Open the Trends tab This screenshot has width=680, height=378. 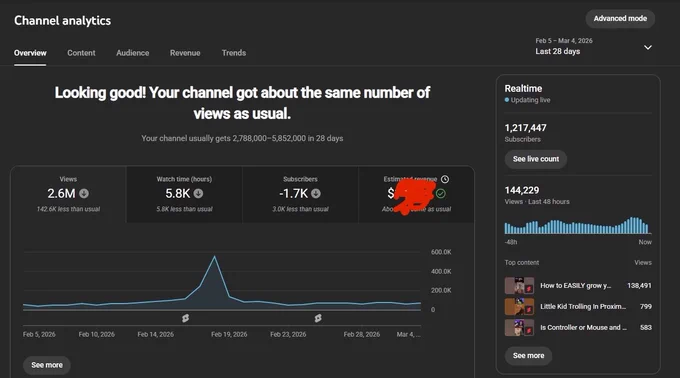pyautogui.click(x=234, y=53)
